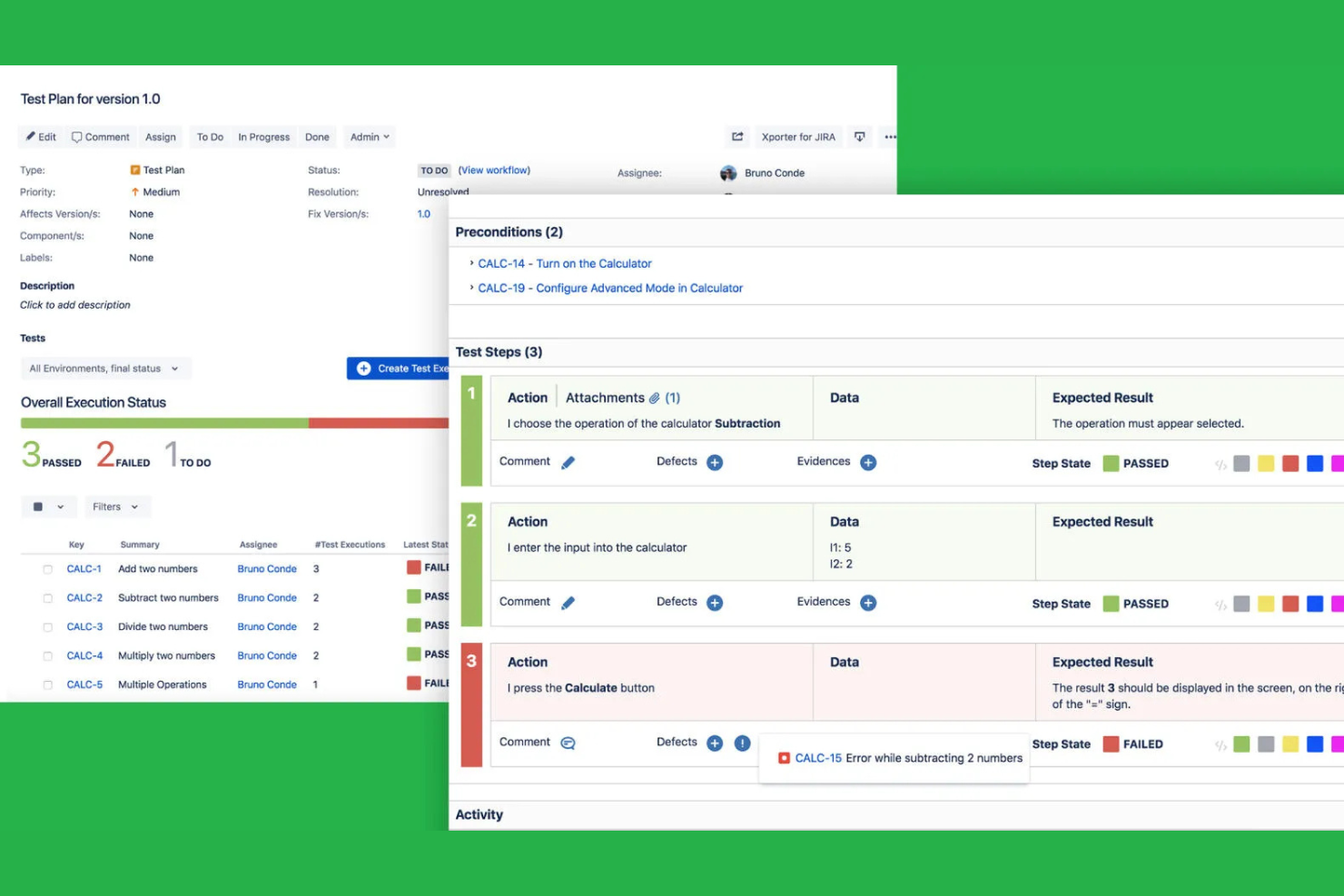The width and height of the screenshot is (1344, 896).
Task: Add a defect to test step 2
Action: pyautogui.click(x=714, y=602)
